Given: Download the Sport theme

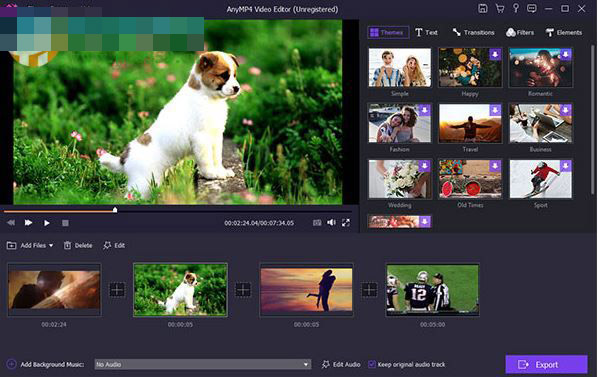Looking at the screenshot, I should tap(566, 166).
